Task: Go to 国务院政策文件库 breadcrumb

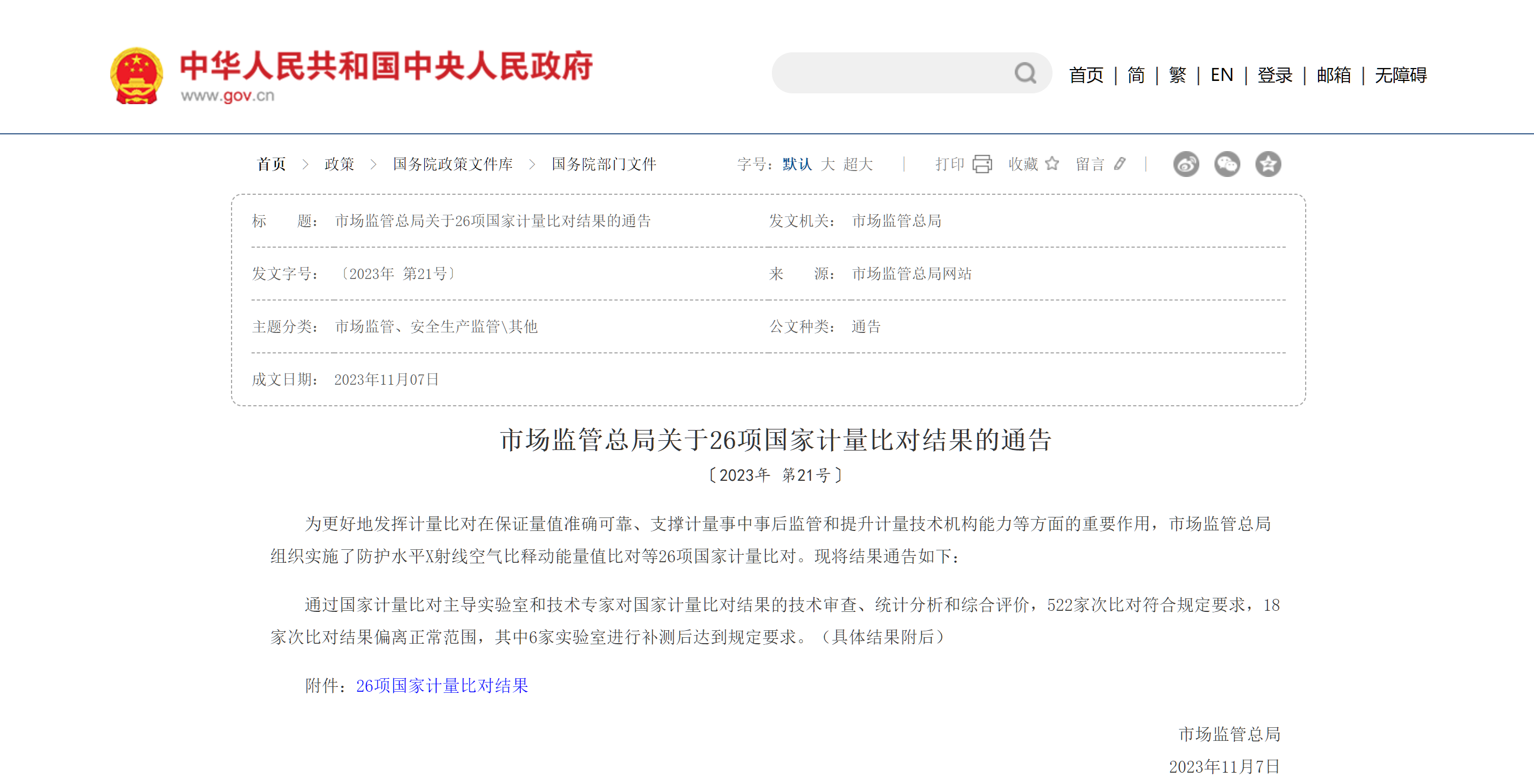Action: [x=452, y=163]
